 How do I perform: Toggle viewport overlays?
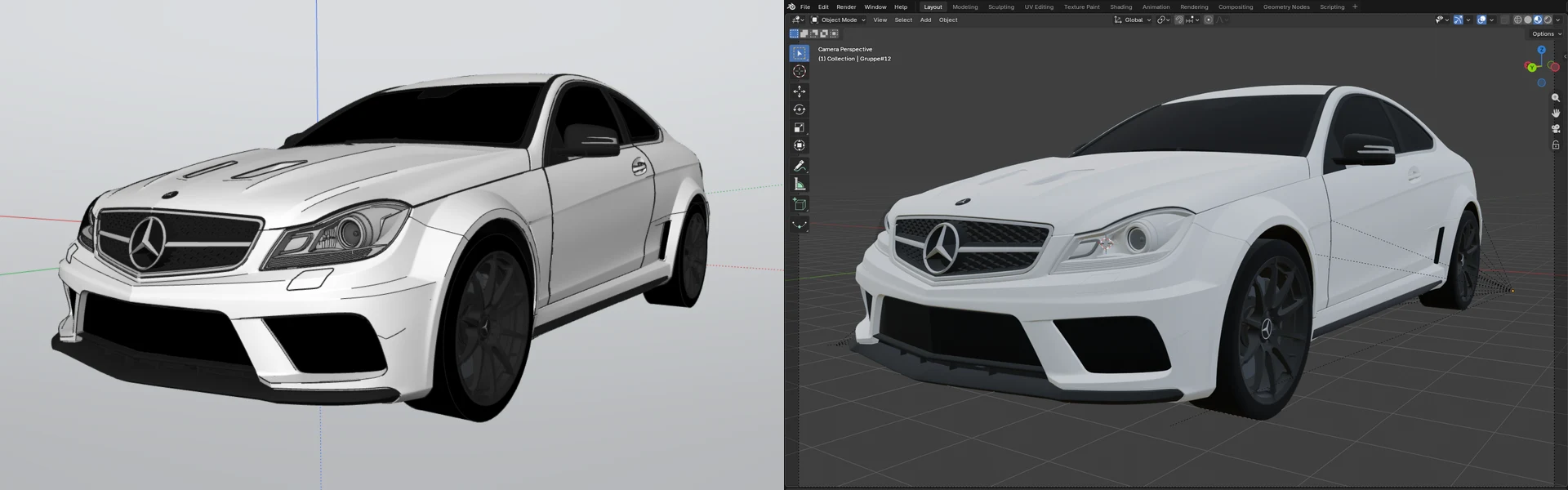(1481, 20)
